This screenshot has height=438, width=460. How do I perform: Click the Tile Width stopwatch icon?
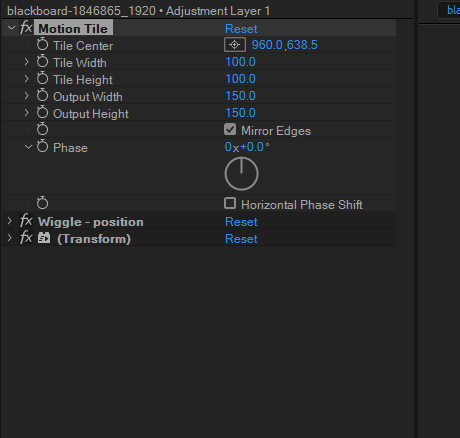tap(42, 61)
